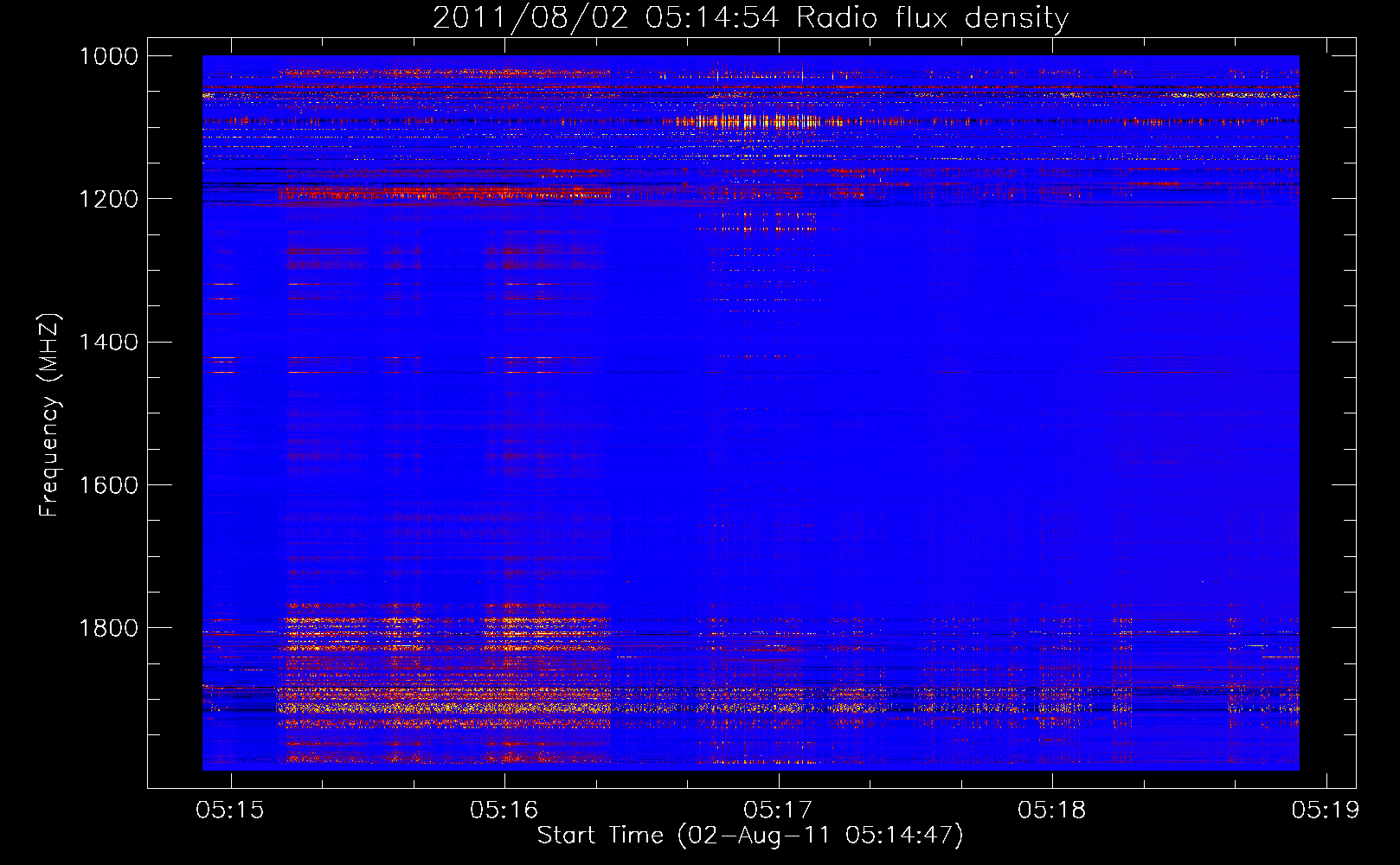The height and width of the screenshot is (865, 1400).
Task: Click the 1800 frequency tick label
Action: click(109, 627)
